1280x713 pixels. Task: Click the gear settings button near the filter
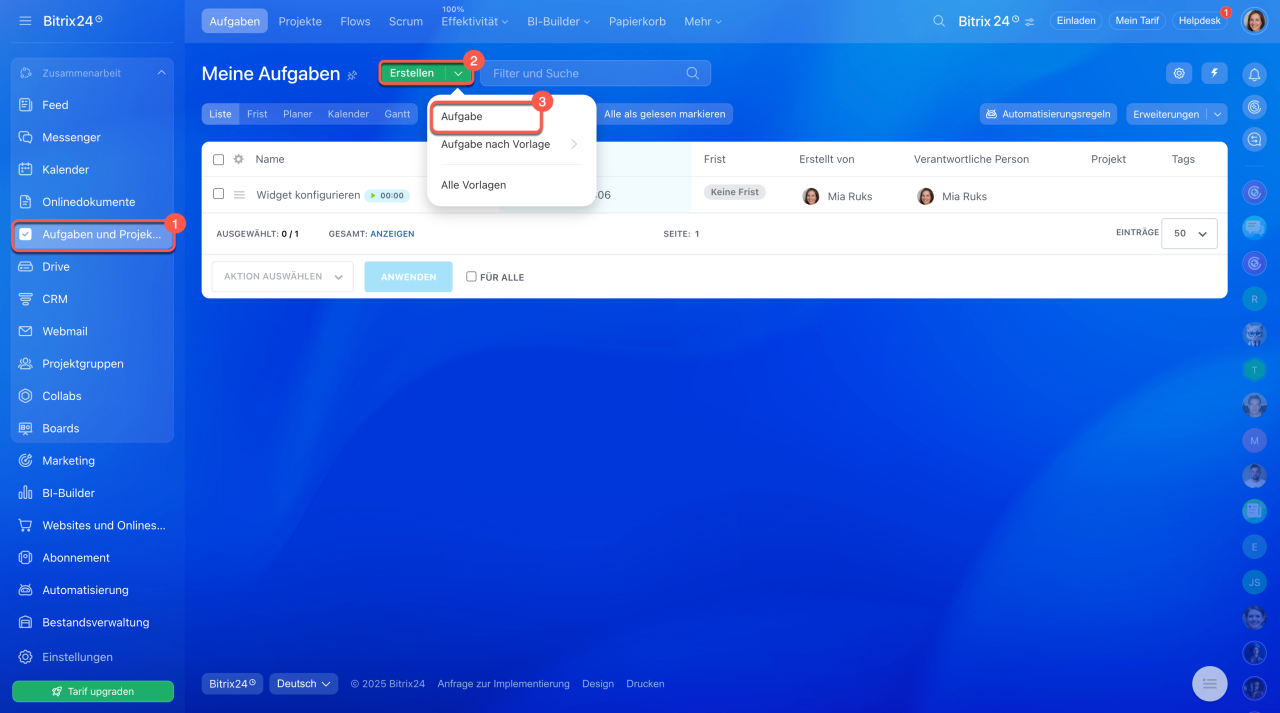(1180, 73)
